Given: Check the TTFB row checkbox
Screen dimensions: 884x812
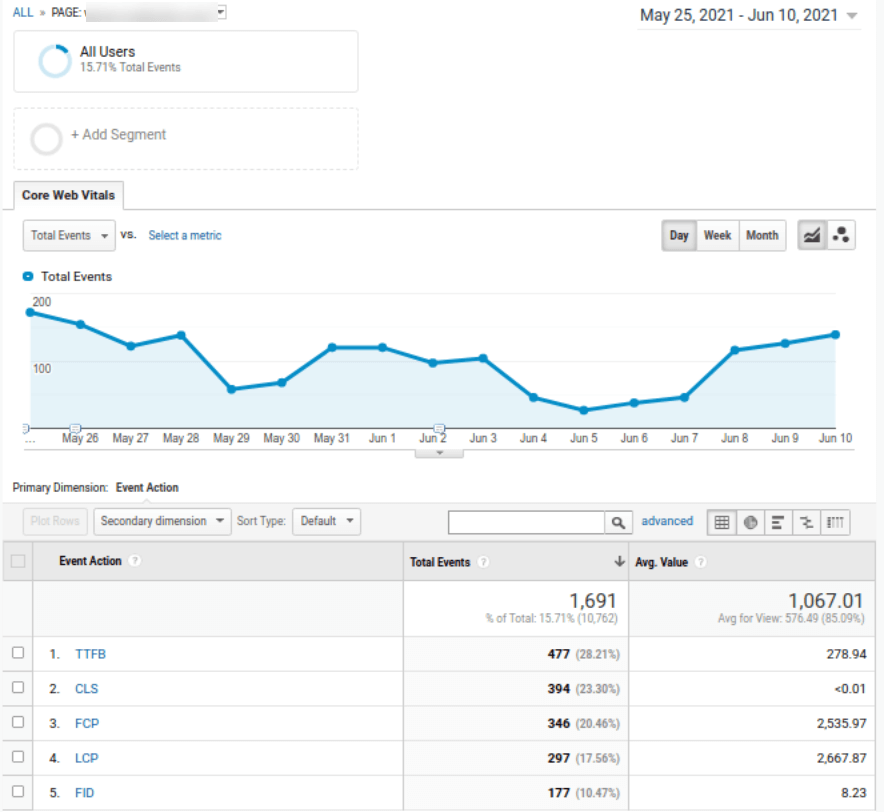Looking at the screenshot, I should pyautogui.click(x=17, y=653).
